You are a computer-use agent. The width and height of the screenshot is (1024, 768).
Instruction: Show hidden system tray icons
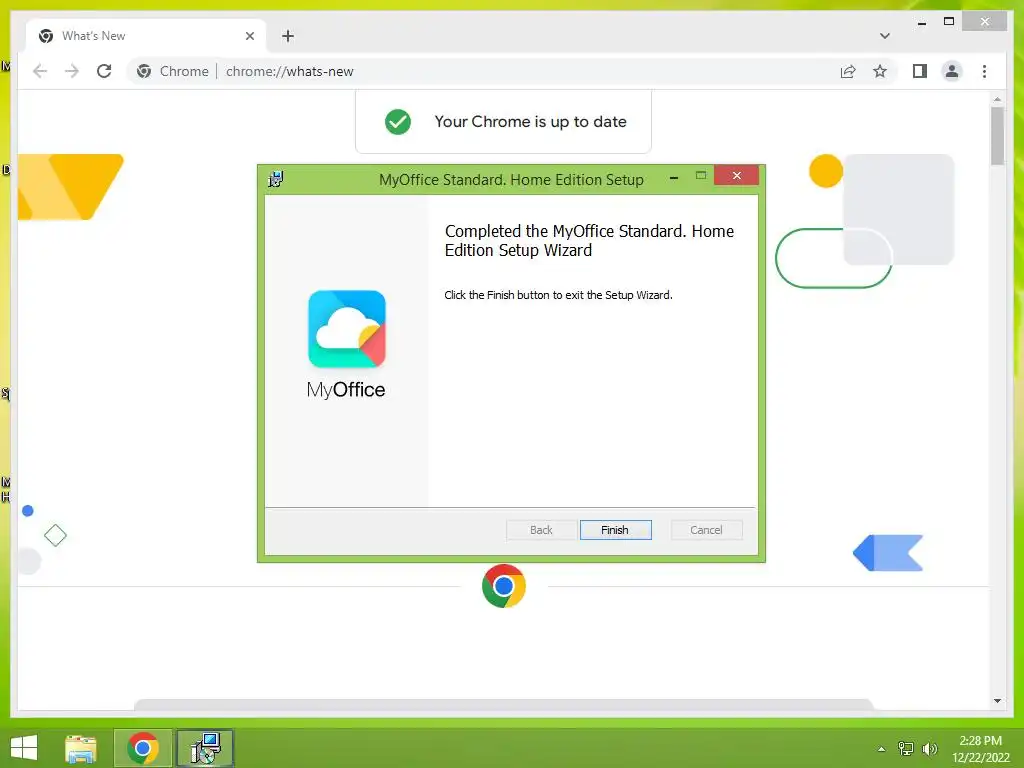pos(882,749)
